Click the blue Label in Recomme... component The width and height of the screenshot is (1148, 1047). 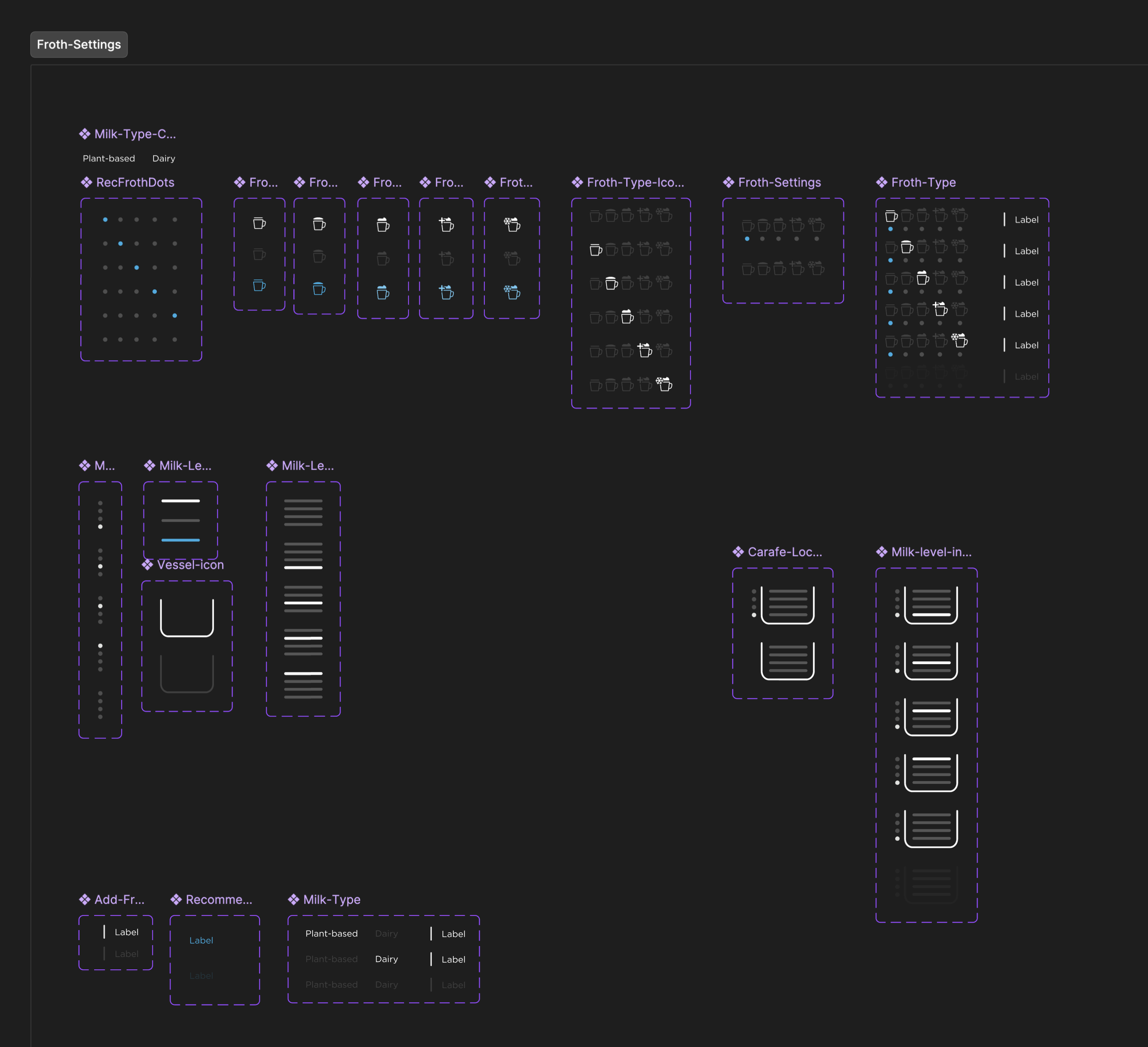point(201,940)
